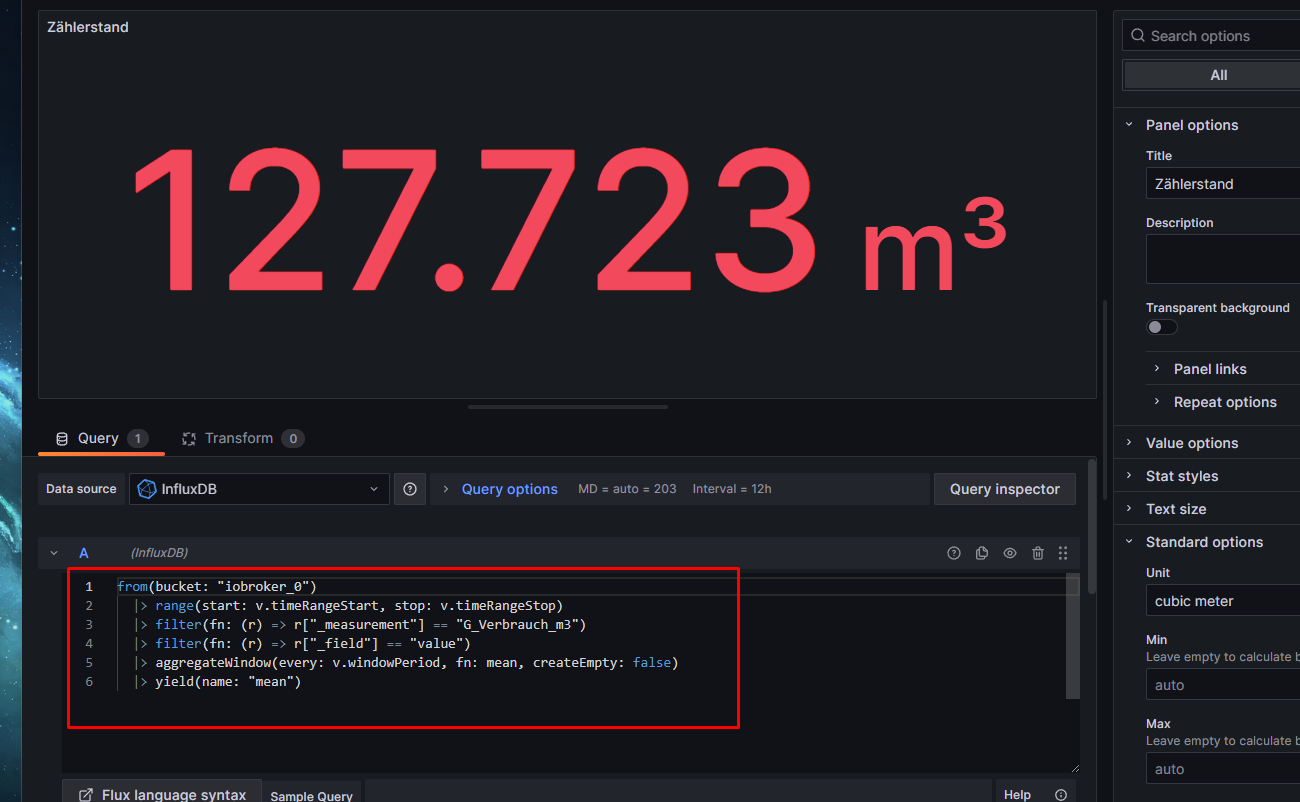Click the Description text area
The height and width of the screenshot is (802, 1300).
[x=1222, y=259]
